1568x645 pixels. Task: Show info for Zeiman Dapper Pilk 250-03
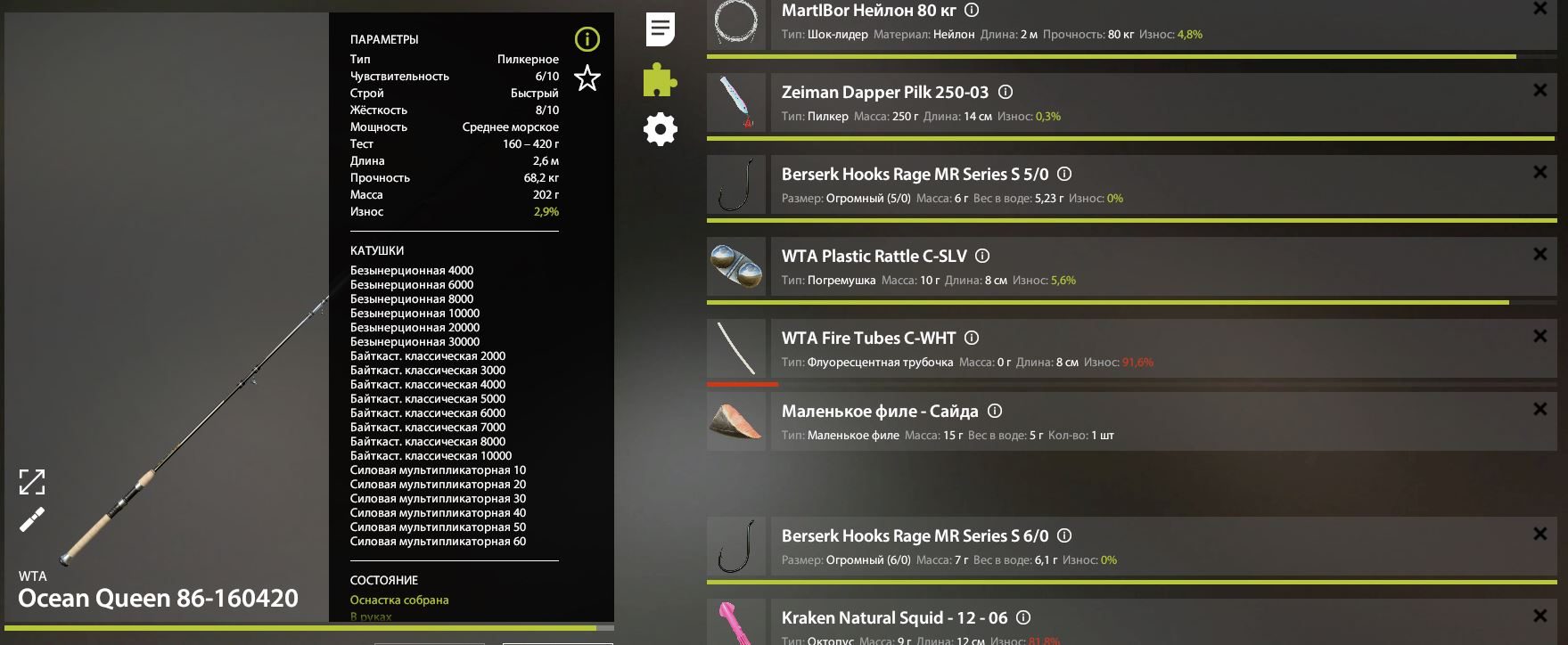[1005, 93]
